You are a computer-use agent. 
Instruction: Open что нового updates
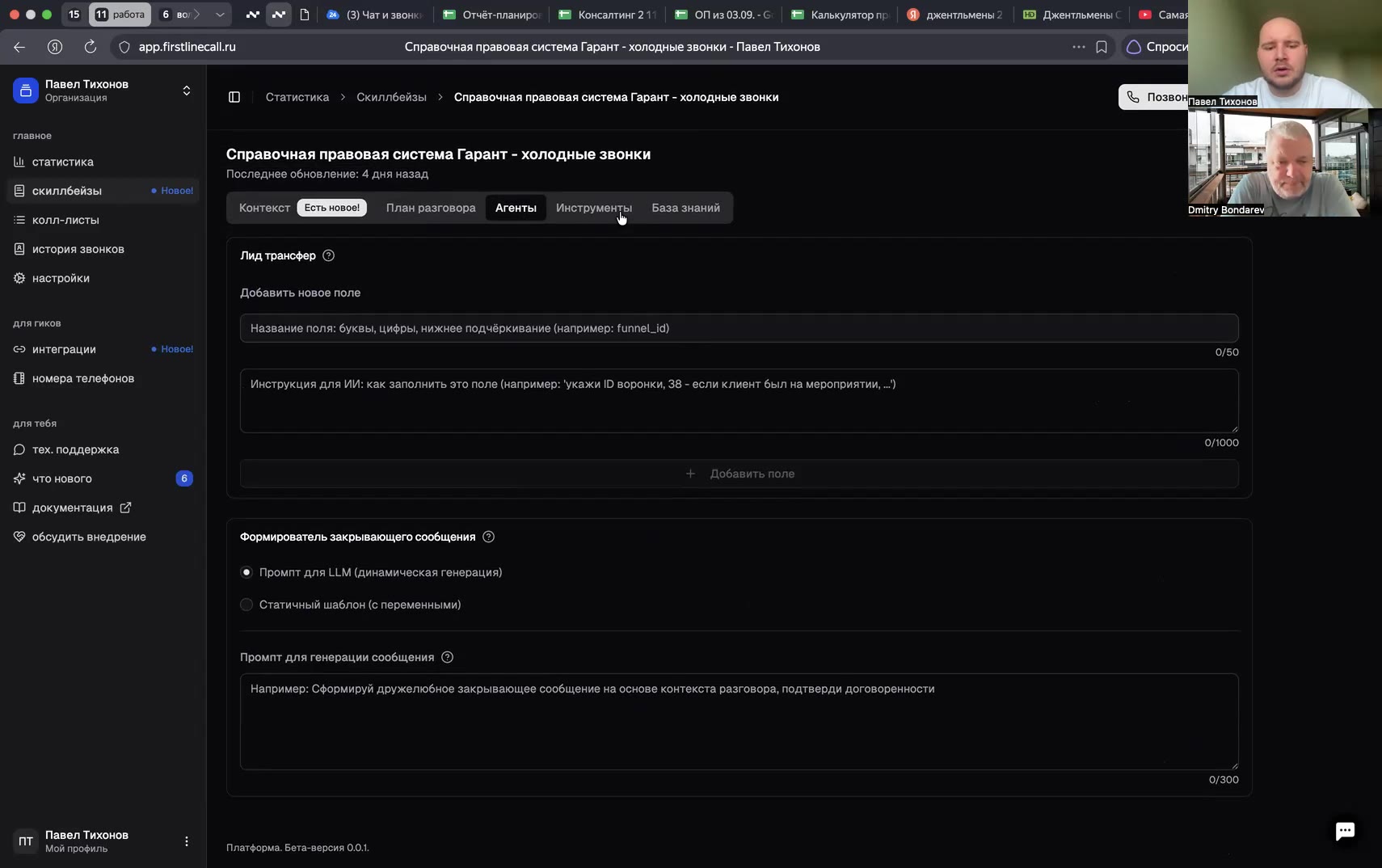point(103,478)
